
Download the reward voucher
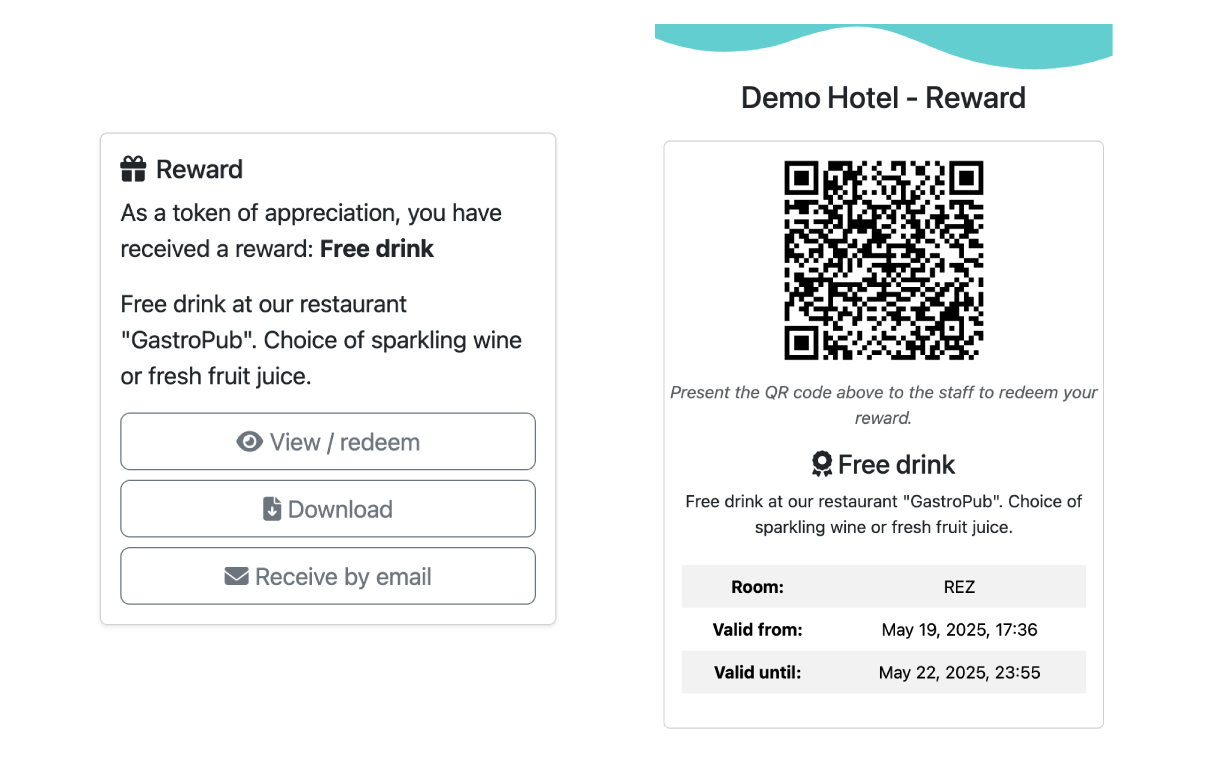(328, 508)
